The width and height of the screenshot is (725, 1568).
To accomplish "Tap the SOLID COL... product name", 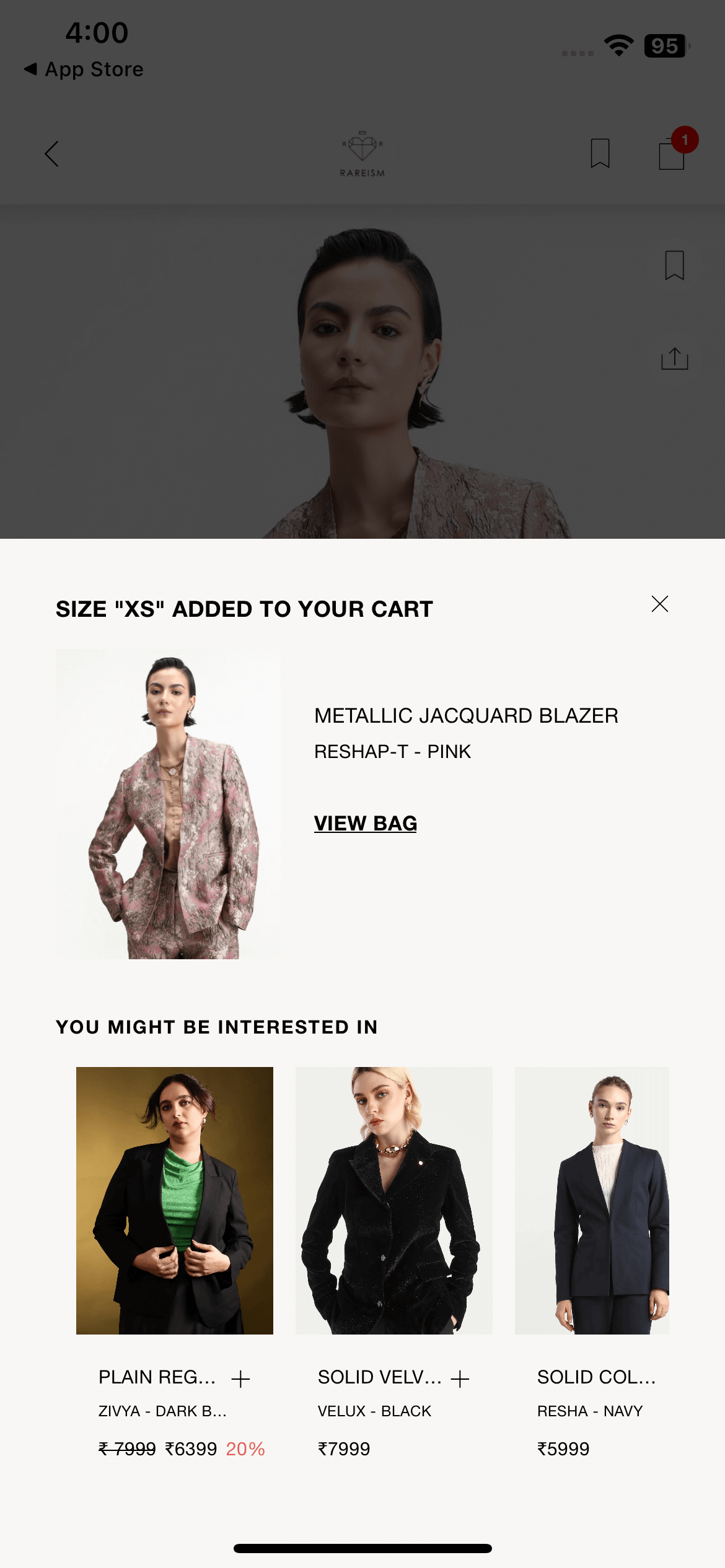I will click(x=596, y=1377).
